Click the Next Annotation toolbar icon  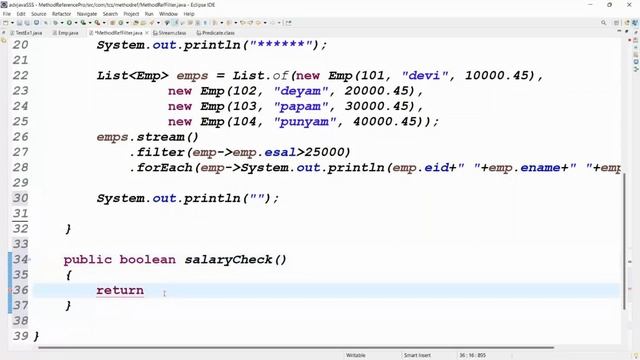click(x=215, y=23)
